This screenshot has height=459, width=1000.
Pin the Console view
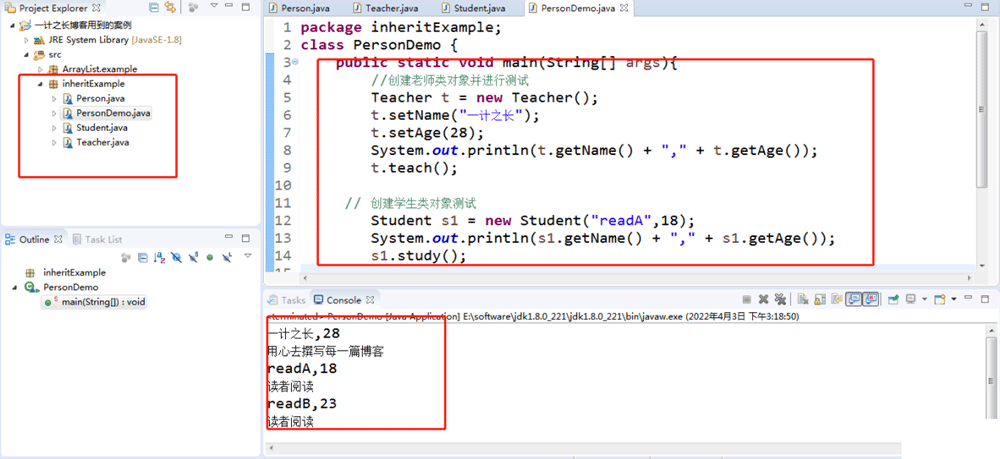(x=893, y=299)
